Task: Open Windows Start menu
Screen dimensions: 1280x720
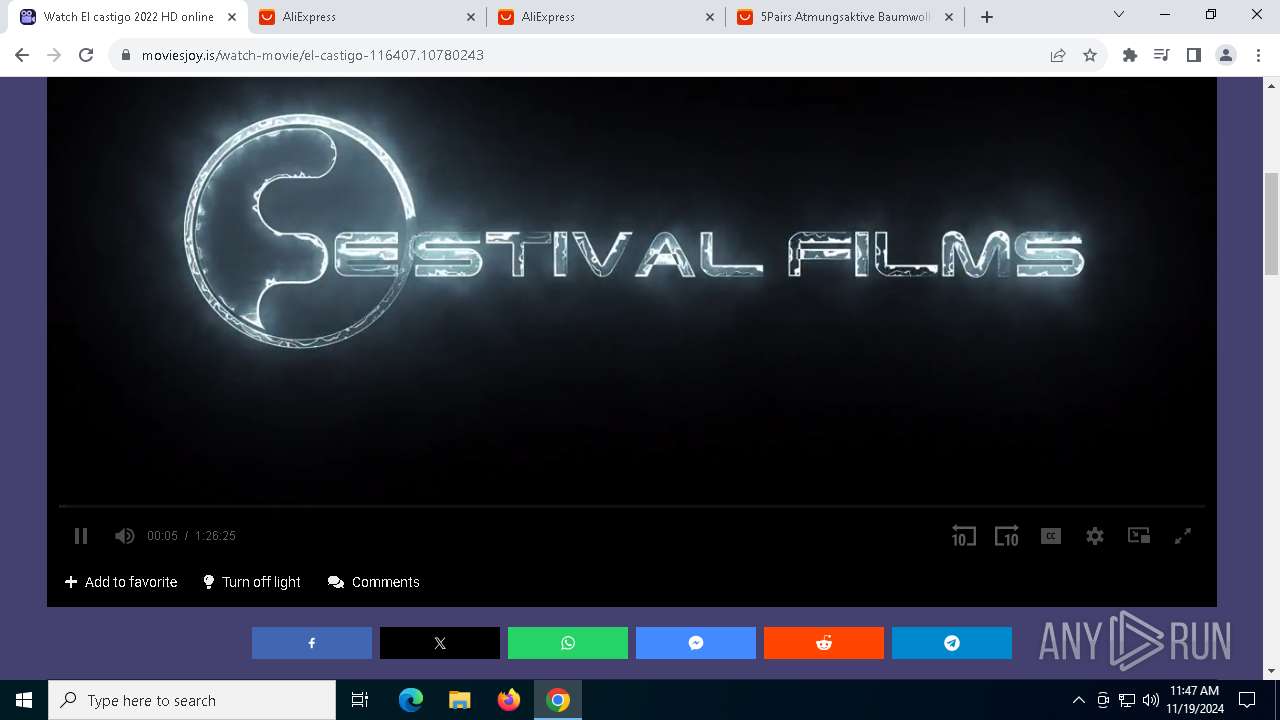Action: coord(24,700)
